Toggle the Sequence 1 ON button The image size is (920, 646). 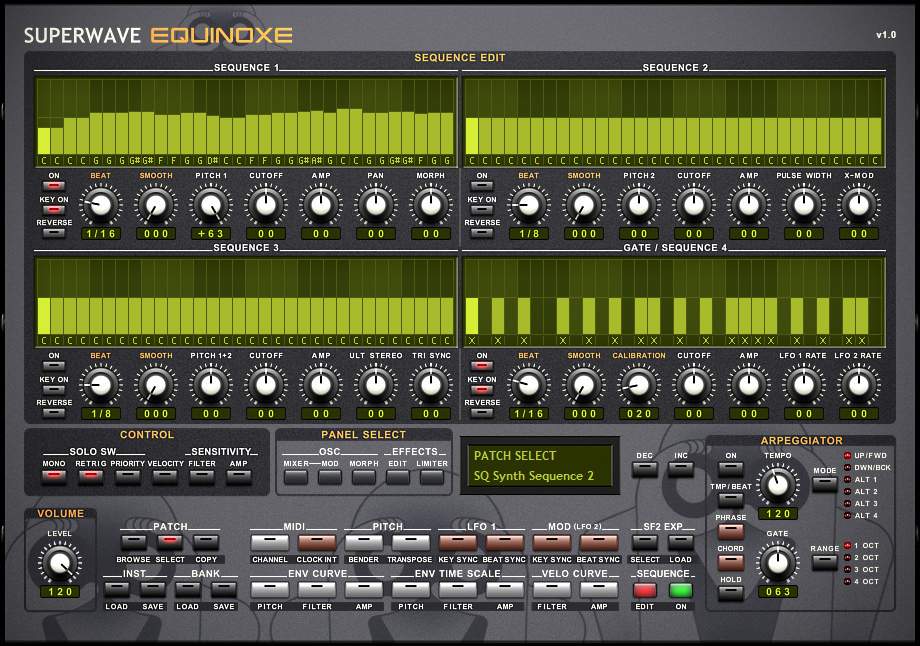(x=54, y=187)
